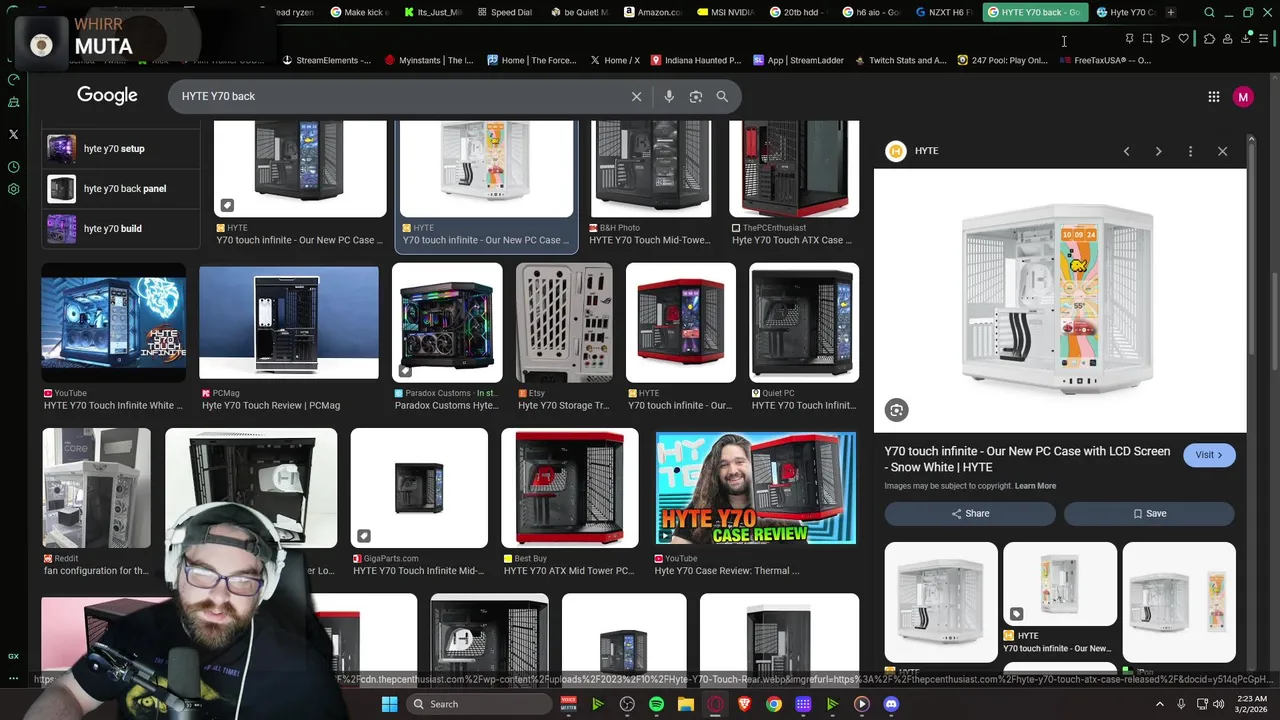This screenshot has width=1280, height=720.
Task: Open a new browser tab with plus
Action: coord(1170,12)
